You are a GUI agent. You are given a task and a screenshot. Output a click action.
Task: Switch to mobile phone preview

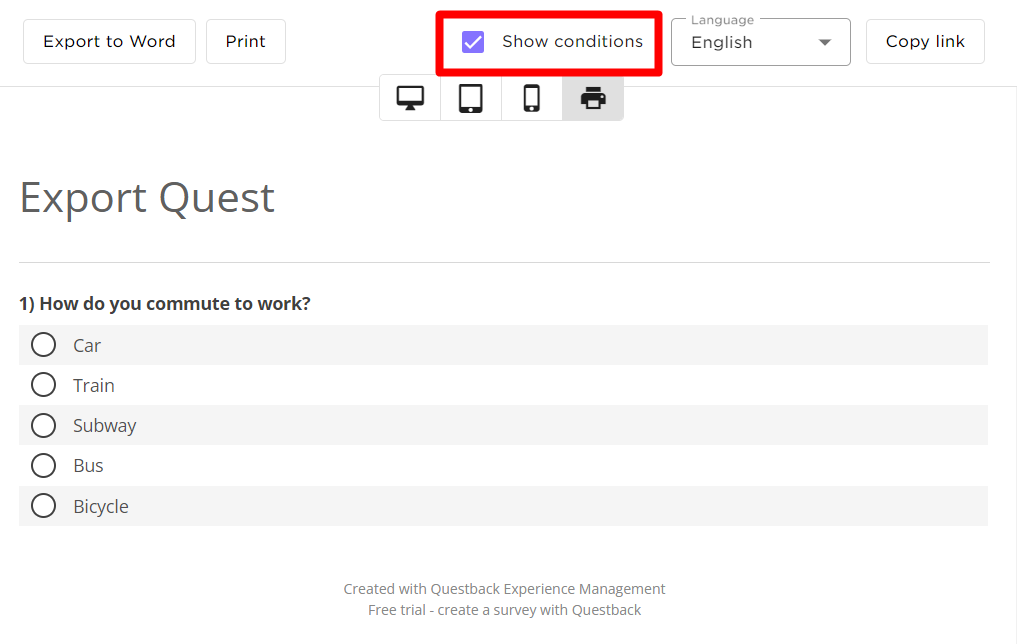coord(532,99)
